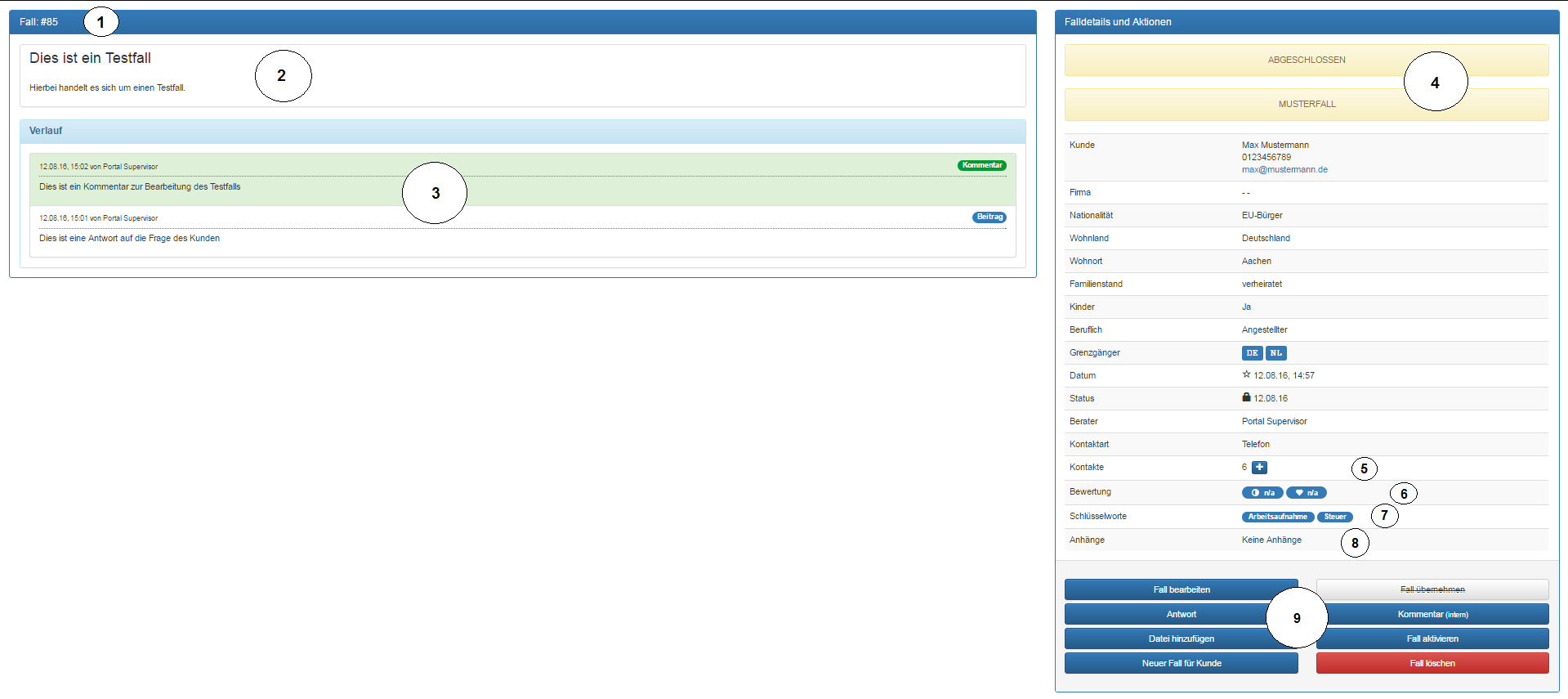The height and width of the screenshot is (699, 1568).
Task: Click the half-circle rating badge in Bewertung
Action: [1262, 493]
